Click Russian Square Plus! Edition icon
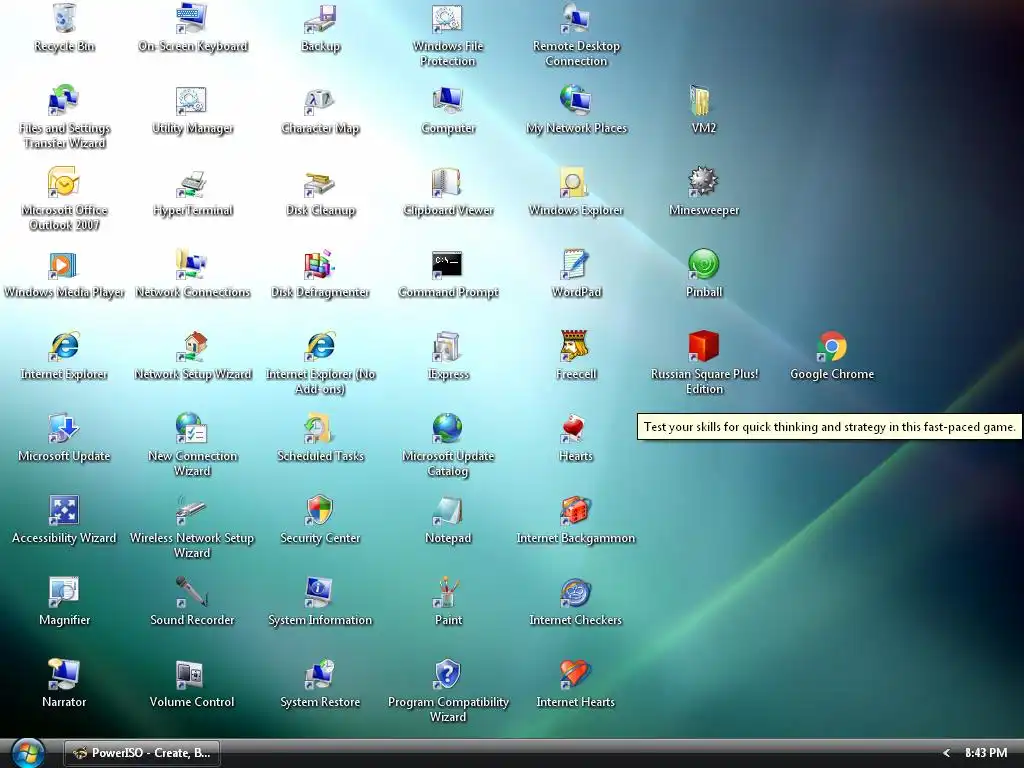The image size is (1024, 768). (703, 345)
